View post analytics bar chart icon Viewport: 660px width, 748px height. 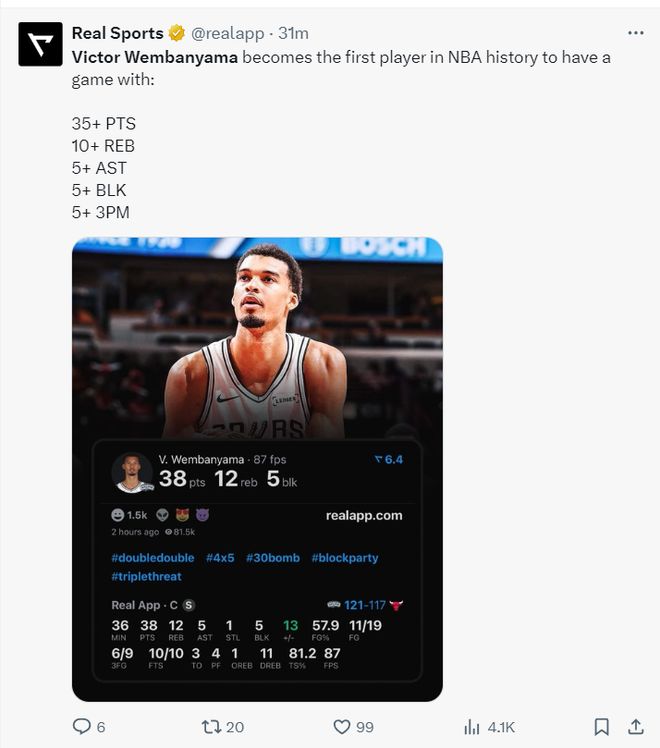[x=472, y=727]
